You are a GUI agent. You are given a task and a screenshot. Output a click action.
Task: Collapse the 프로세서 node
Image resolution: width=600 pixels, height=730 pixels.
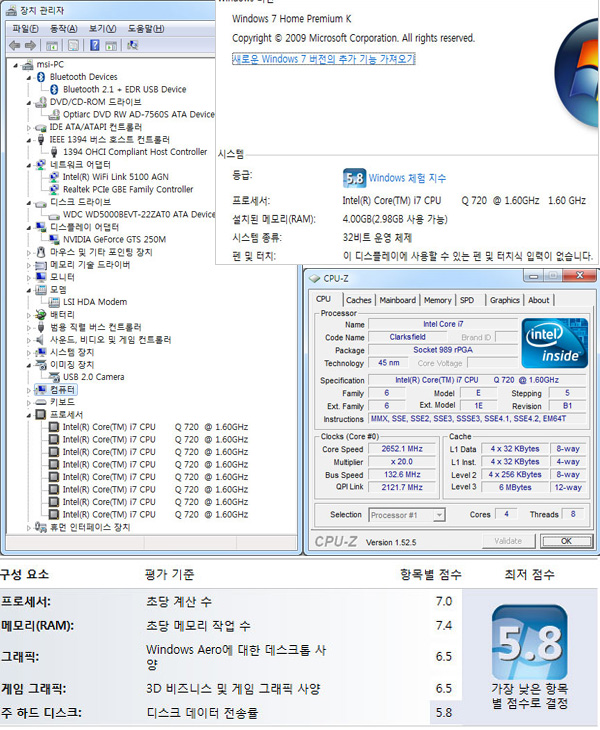(29, 415)
